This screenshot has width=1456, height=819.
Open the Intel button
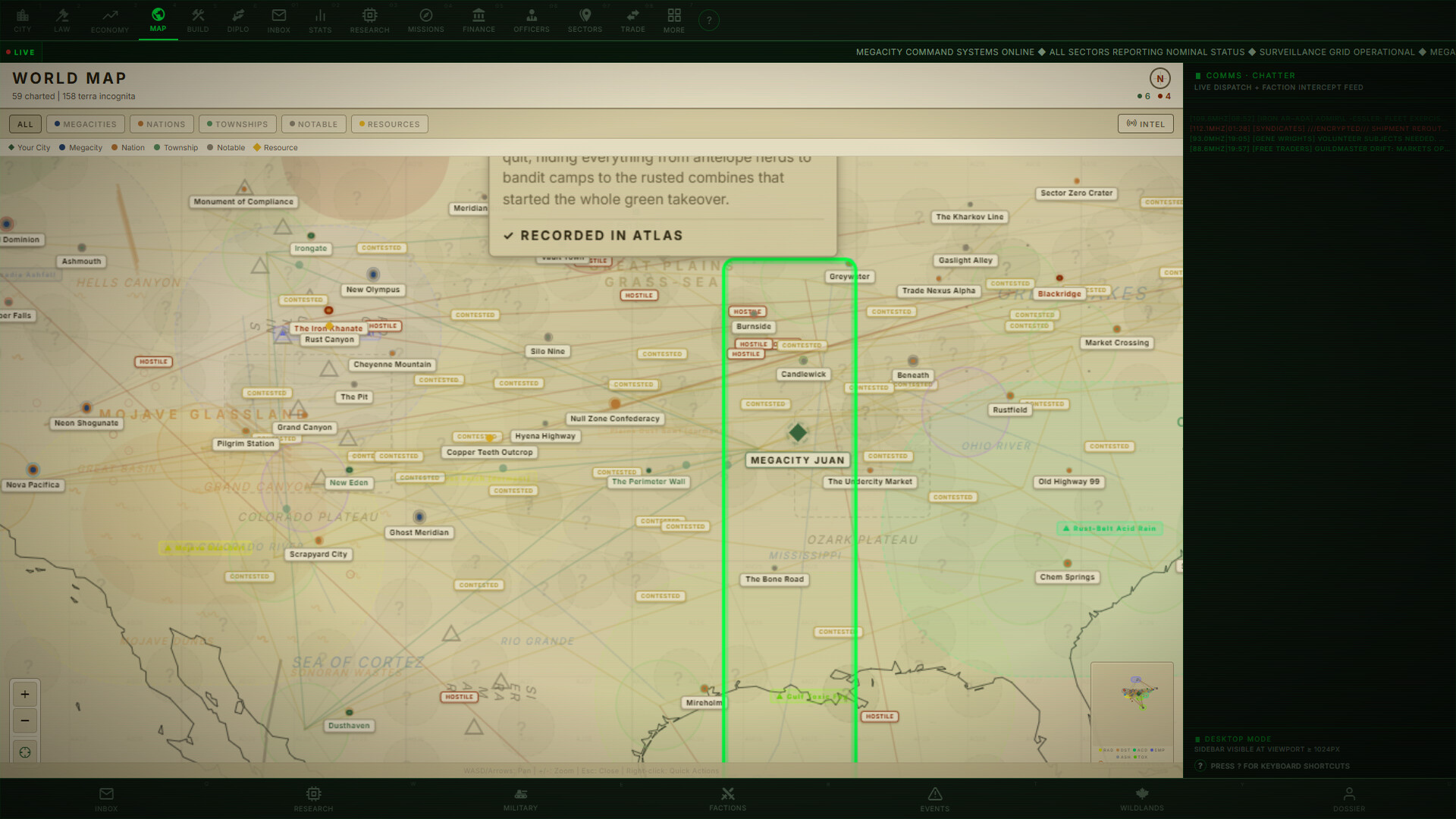[x=1145, y=124]
